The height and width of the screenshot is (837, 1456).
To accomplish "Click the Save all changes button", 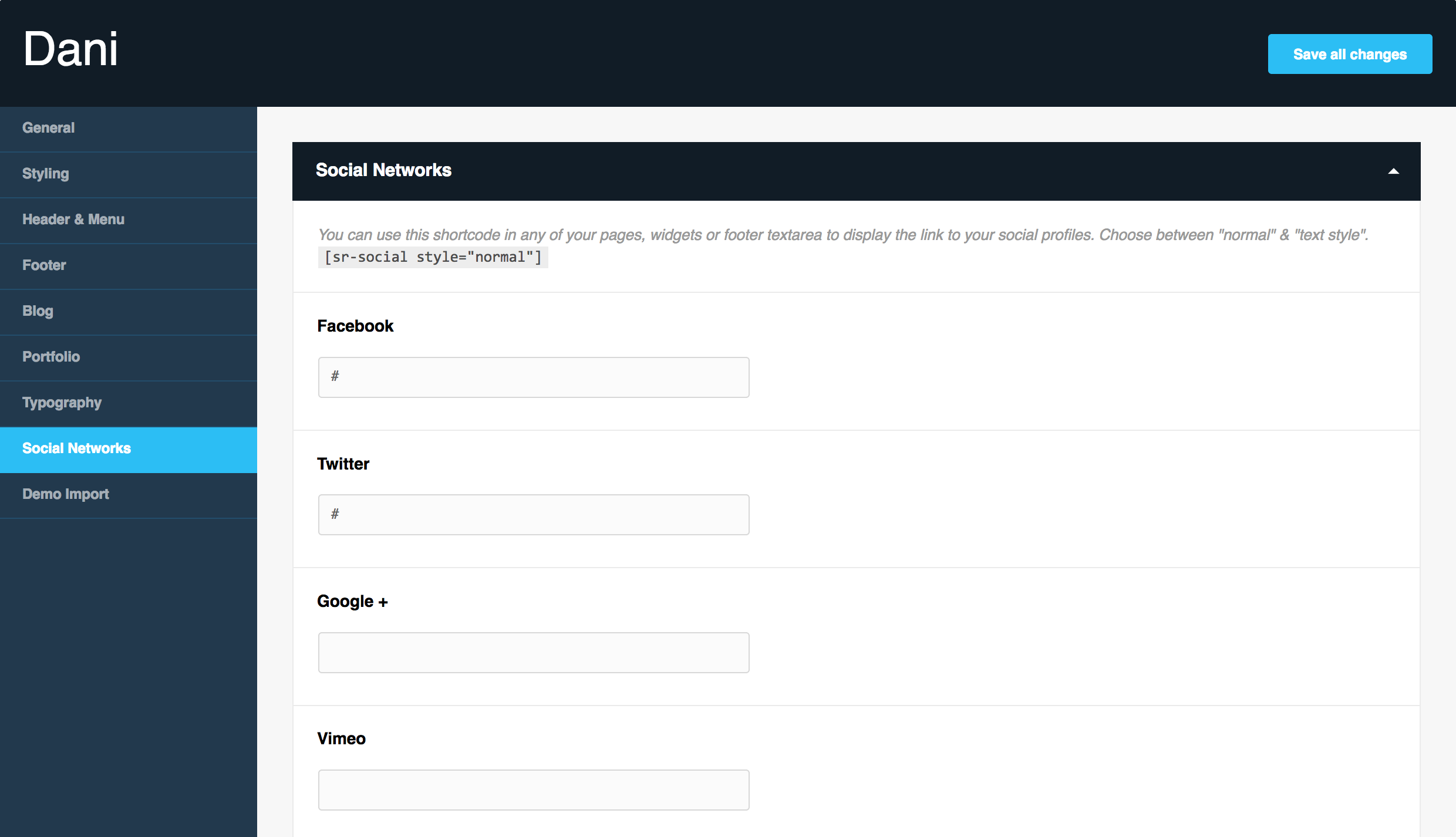I will [x=1350, y=54].
